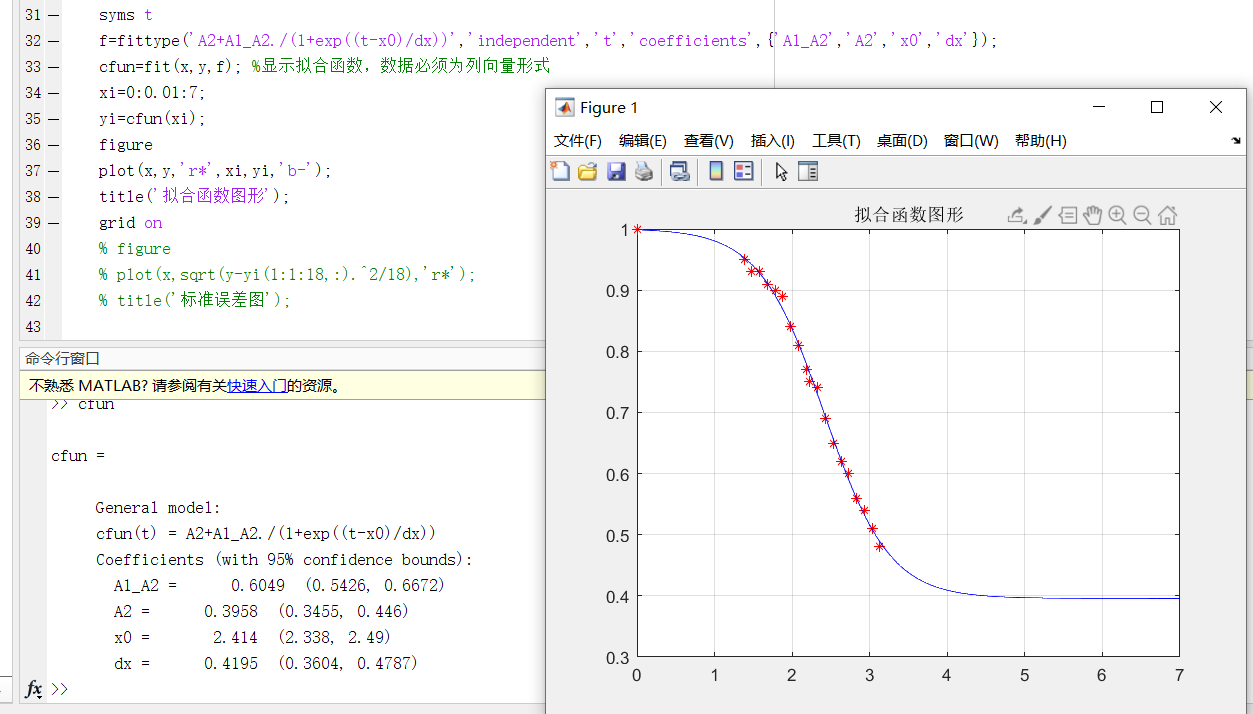The width and height of the screenshot is (1253, 714).
Task: Restore view with the home icon
Action: point(1167,215)
